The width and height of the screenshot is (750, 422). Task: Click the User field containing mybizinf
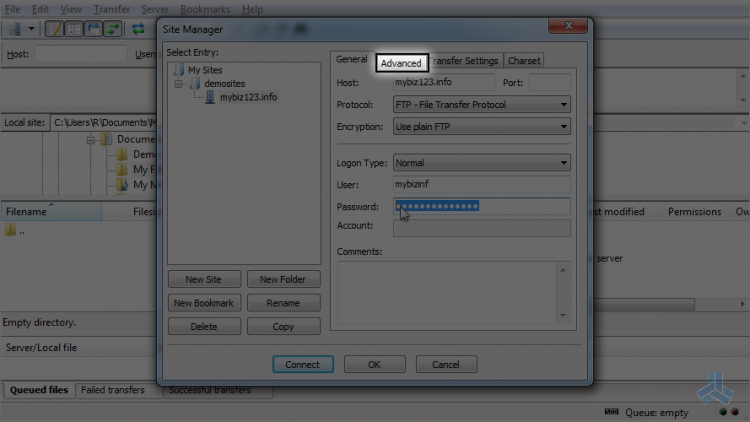click(482, 184)
